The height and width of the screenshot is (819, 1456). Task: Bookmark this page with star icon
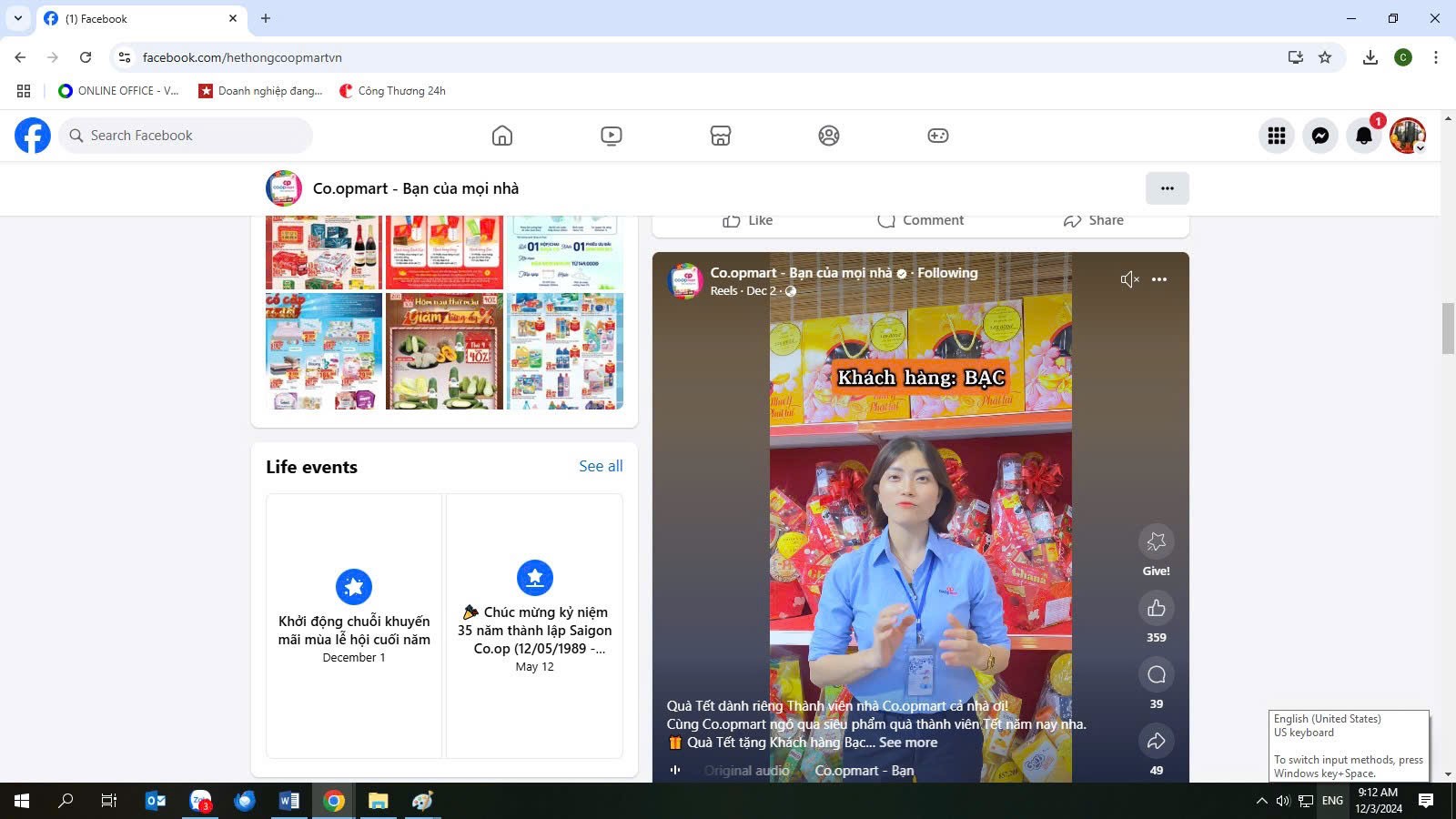1325,57
